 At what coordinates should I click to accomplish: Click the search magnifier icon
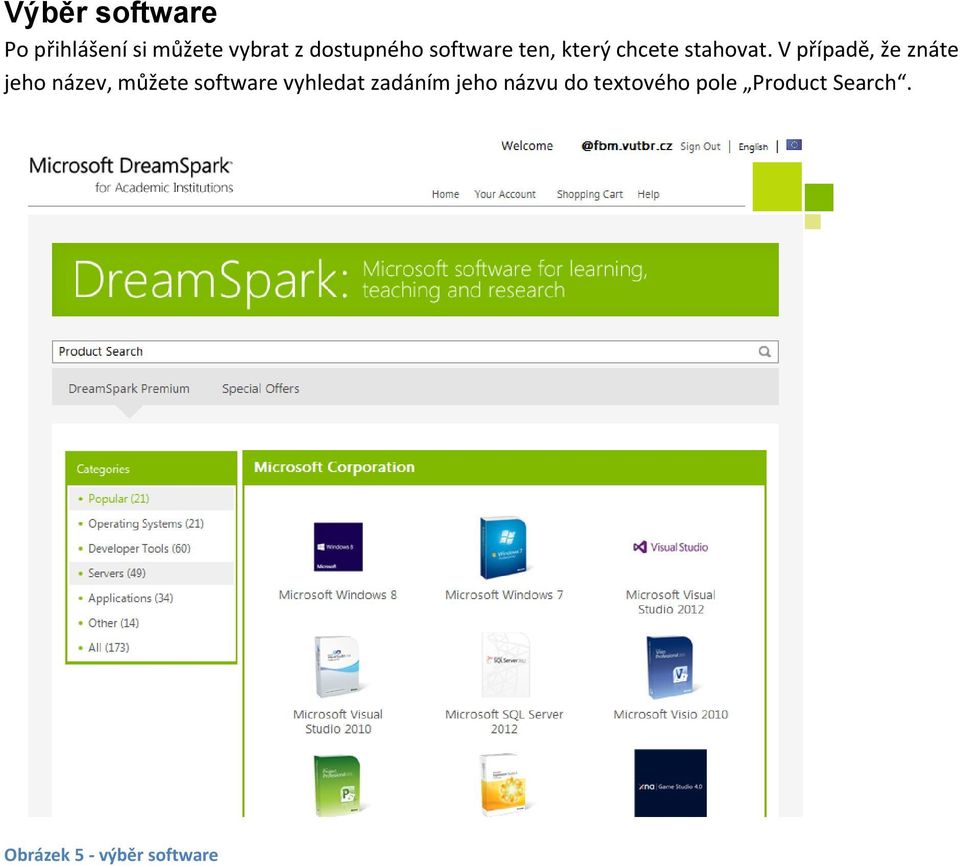(764, 352)
